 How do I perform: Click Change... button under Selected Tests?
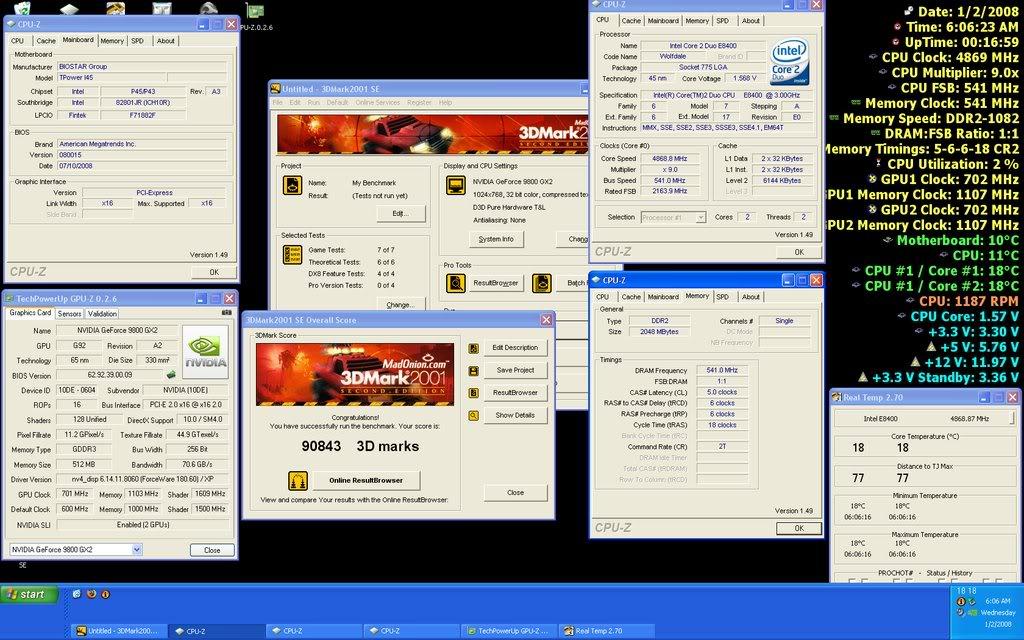pos(400,304)
